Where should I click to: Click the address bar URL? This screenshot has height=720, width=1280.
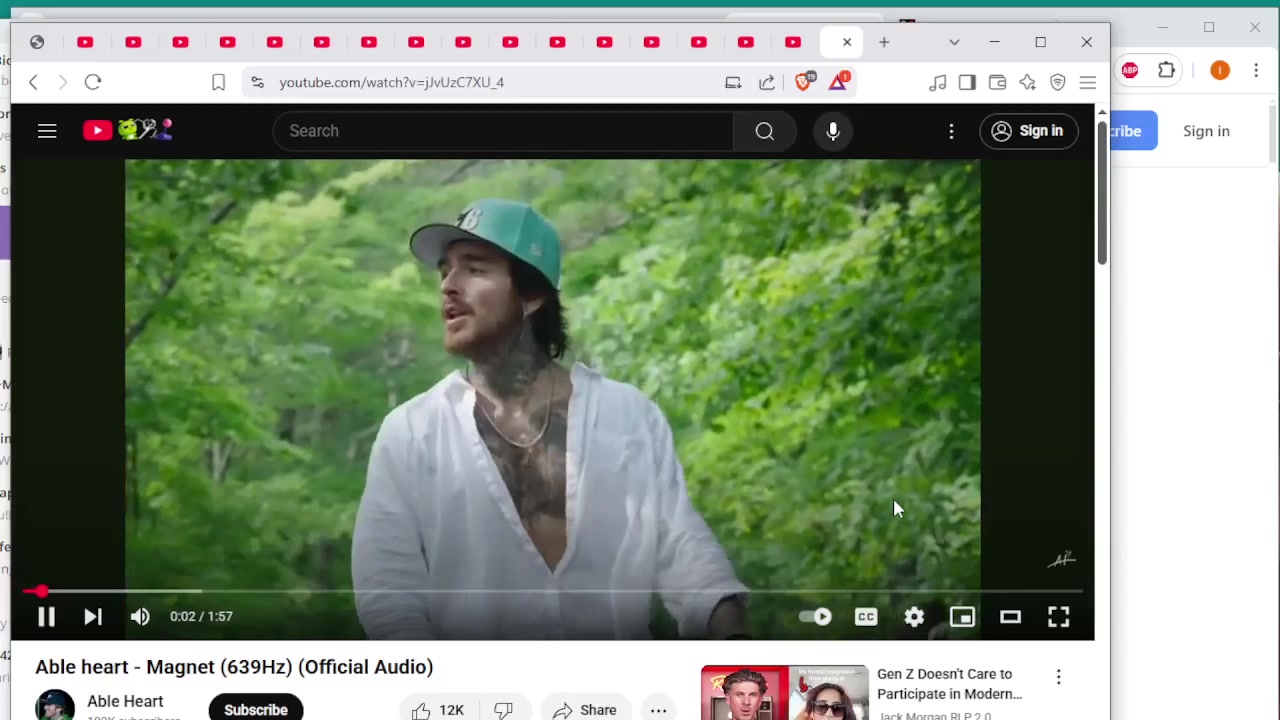(x=392, y=82)
